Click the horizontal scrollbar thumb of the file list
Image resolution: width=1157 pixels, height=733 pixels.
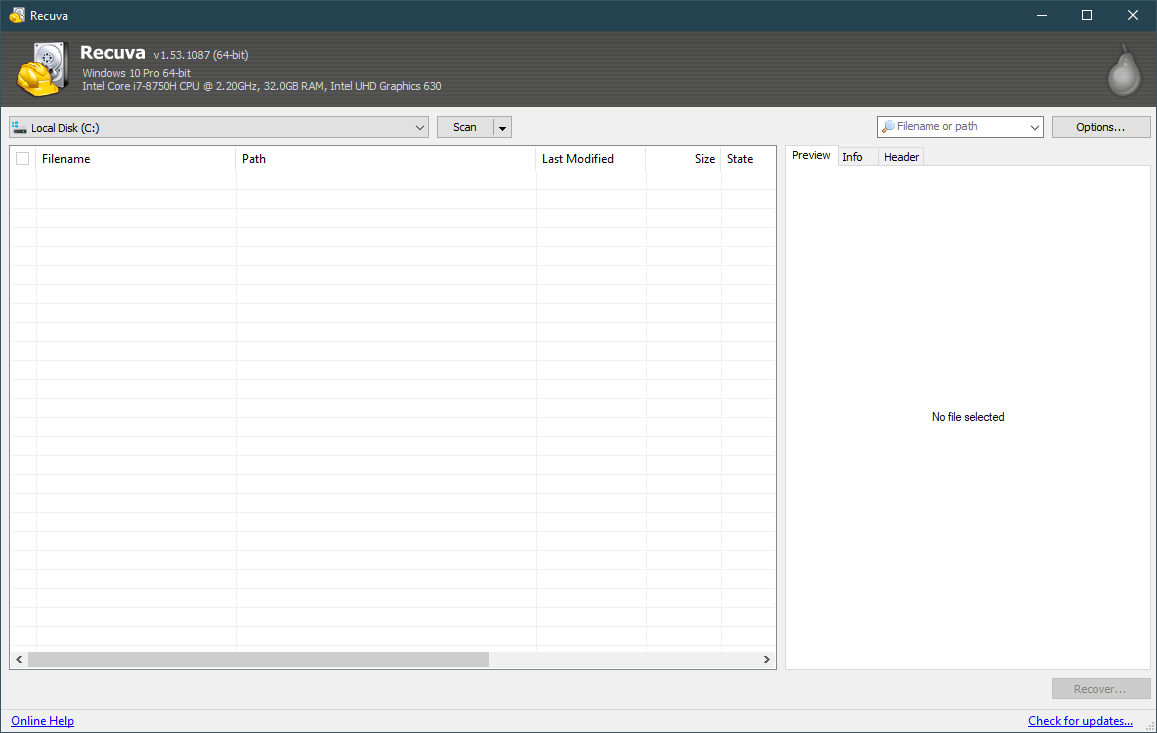point(258,660)
